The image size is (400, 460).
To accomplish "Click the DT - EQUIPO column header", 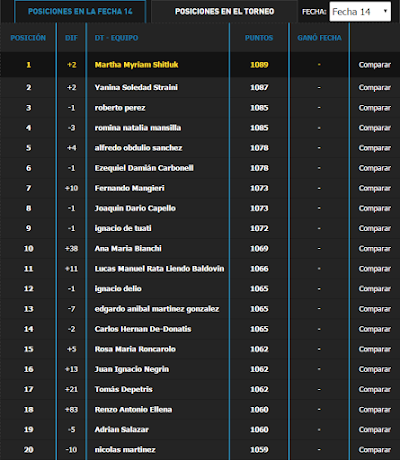I will tap(116, 38).
